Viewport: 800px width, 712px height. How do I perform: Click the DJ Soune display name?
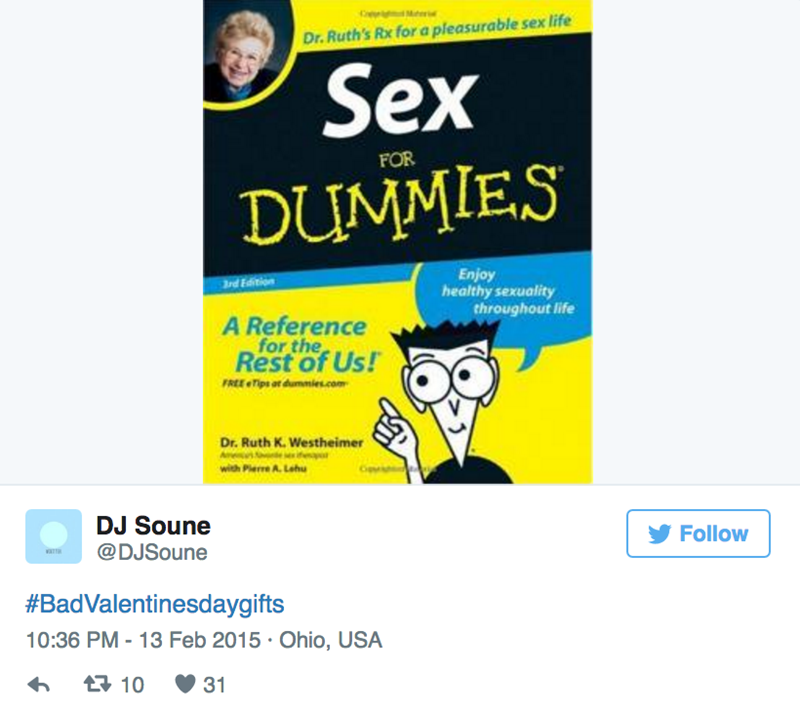(153, 526)
